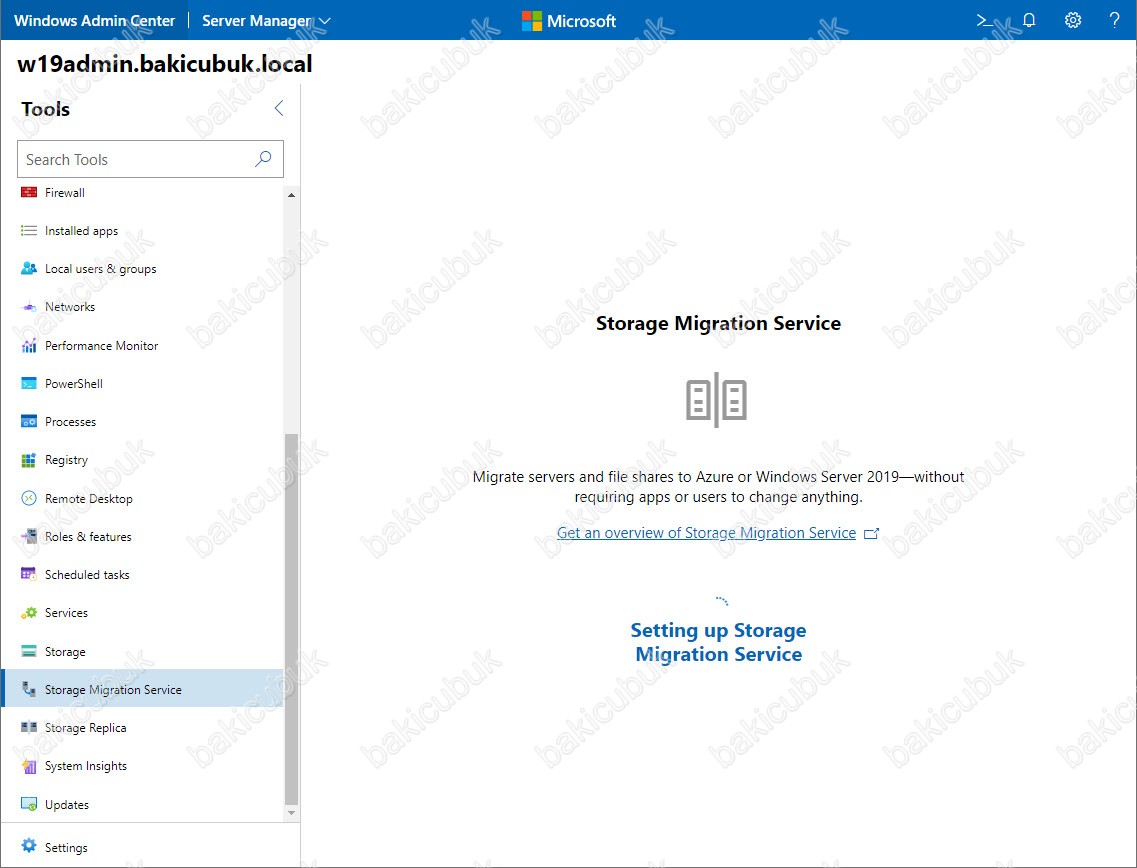Click the Processes icon
1137x868 pixels.
tap(29, 421)
